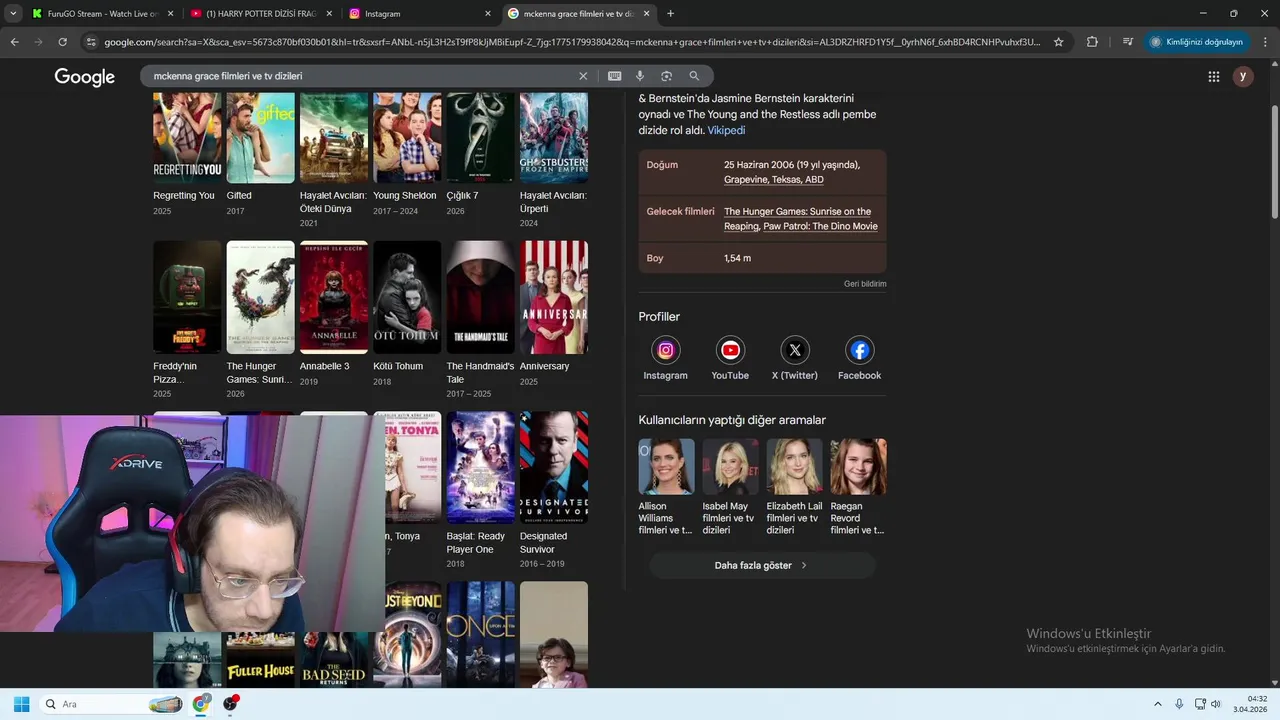Open The Hunger Games: Sunrise on the Reaping link
This screenshot has height=720, width=1280.
coord(797,219)
